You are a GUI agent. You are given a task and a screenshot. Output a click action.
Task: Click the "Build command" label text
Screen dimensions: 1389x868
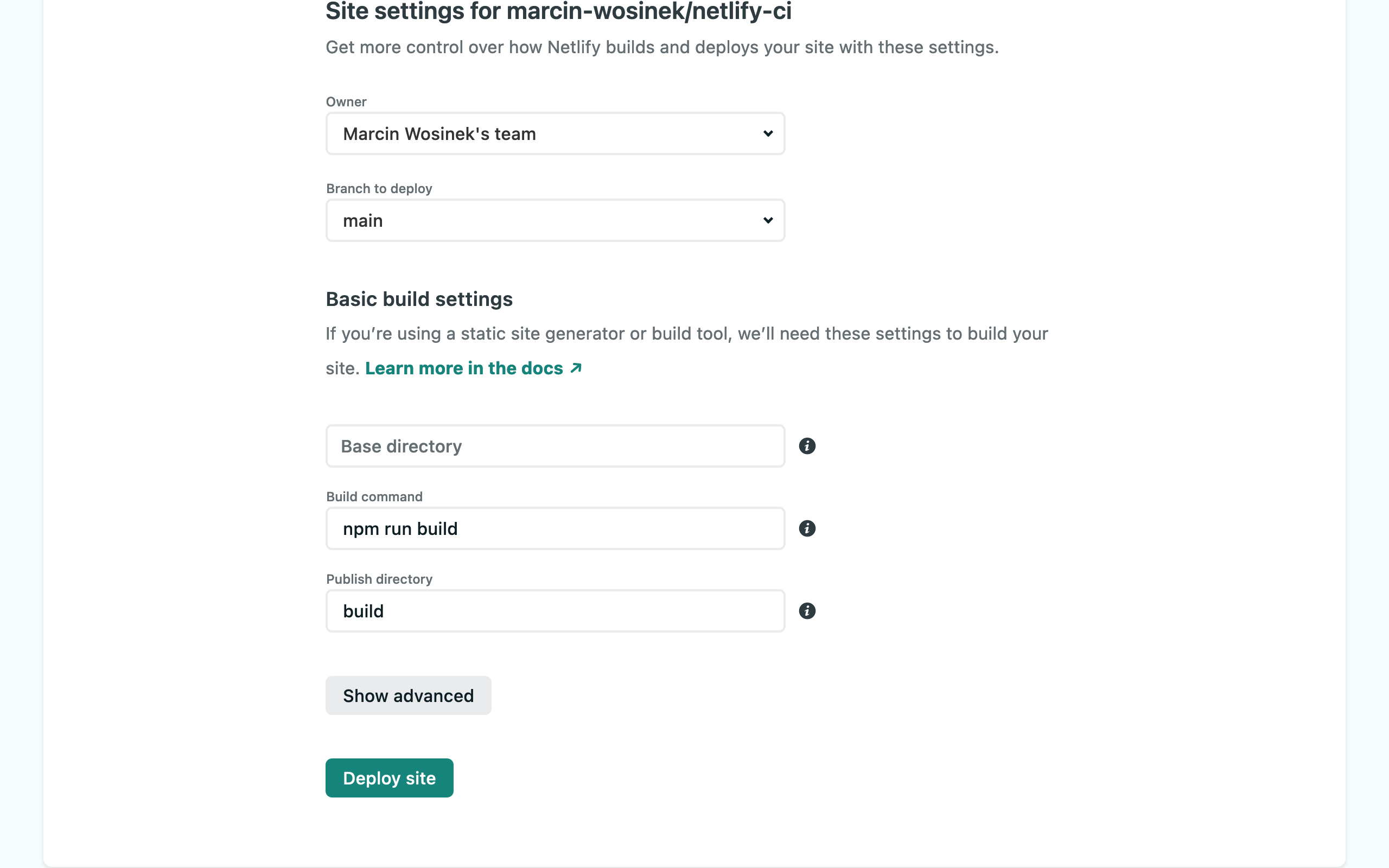[x=374, y=496]
